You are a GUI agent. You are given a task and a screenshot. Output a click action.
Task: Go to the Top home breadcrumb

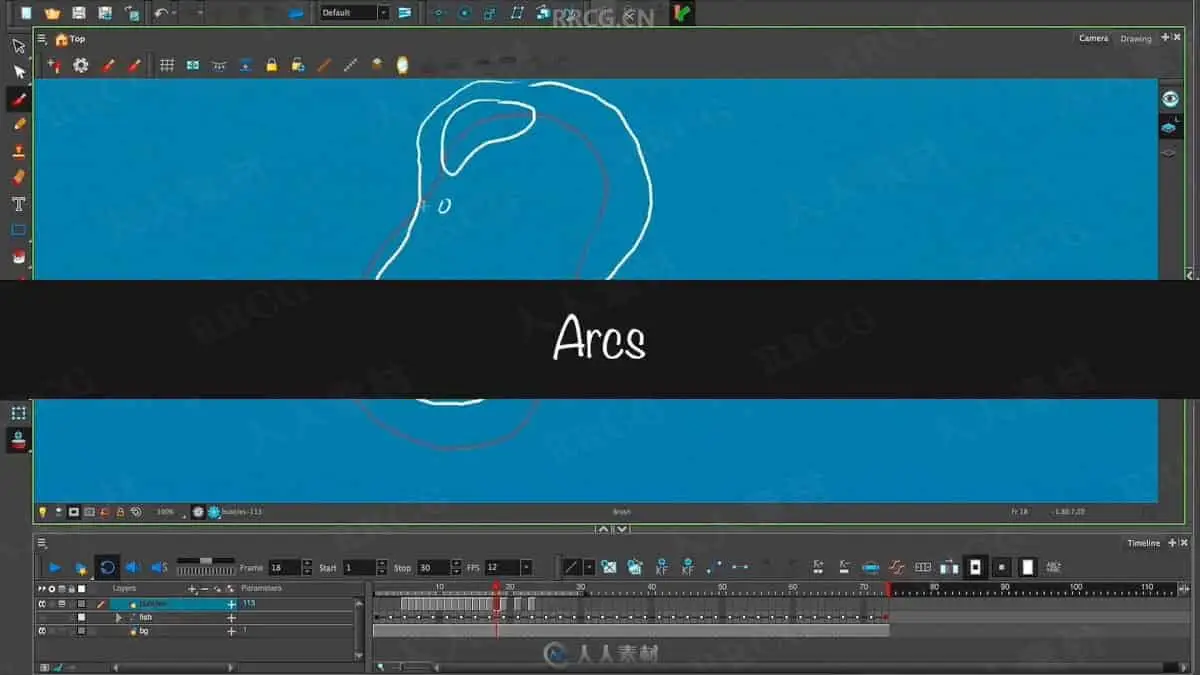point(70,39)
